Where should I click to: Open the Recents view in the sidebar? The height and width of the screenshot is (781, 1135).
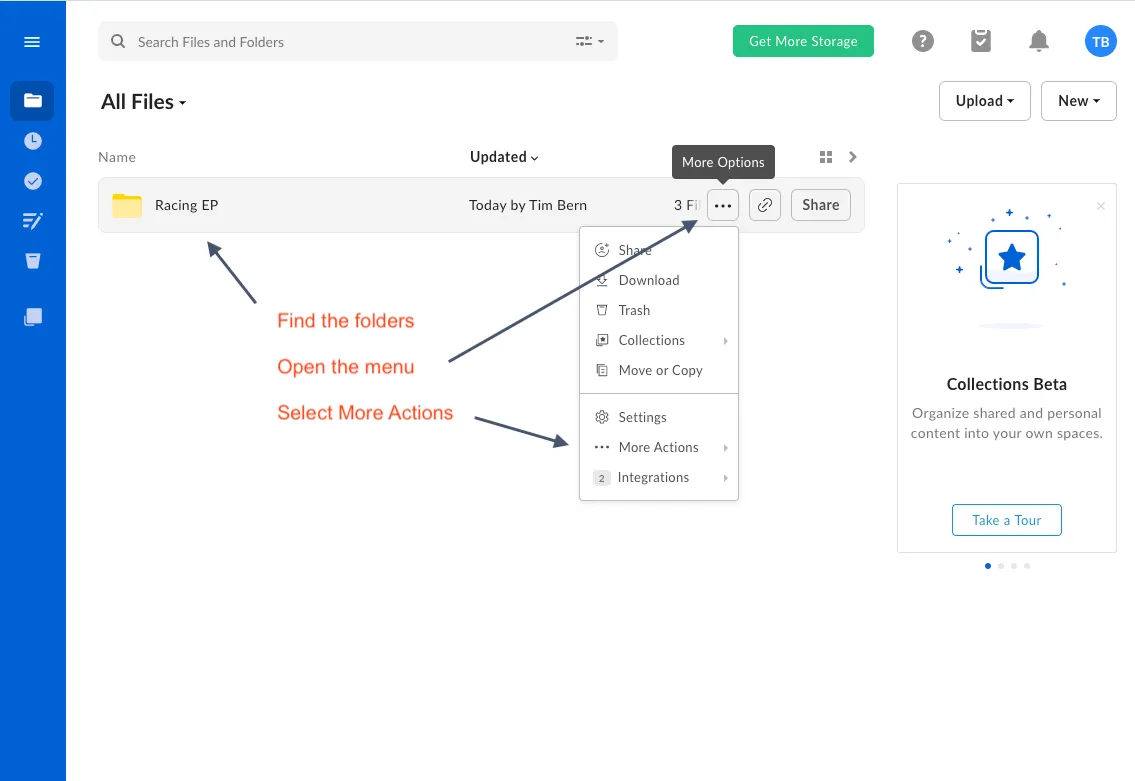(33, 140)
